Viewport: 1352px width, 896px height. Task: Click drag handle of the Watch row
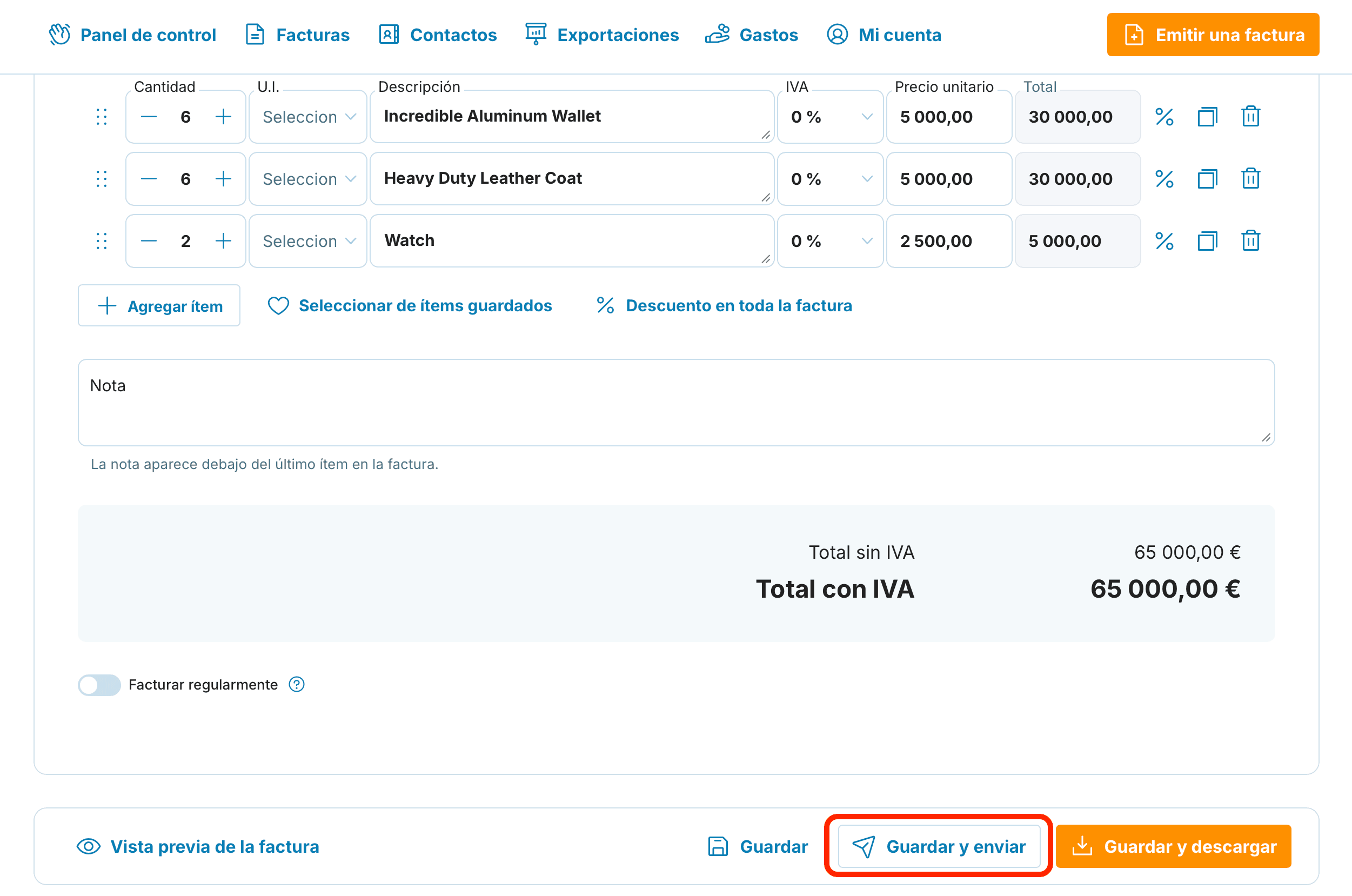coord(102,241)
